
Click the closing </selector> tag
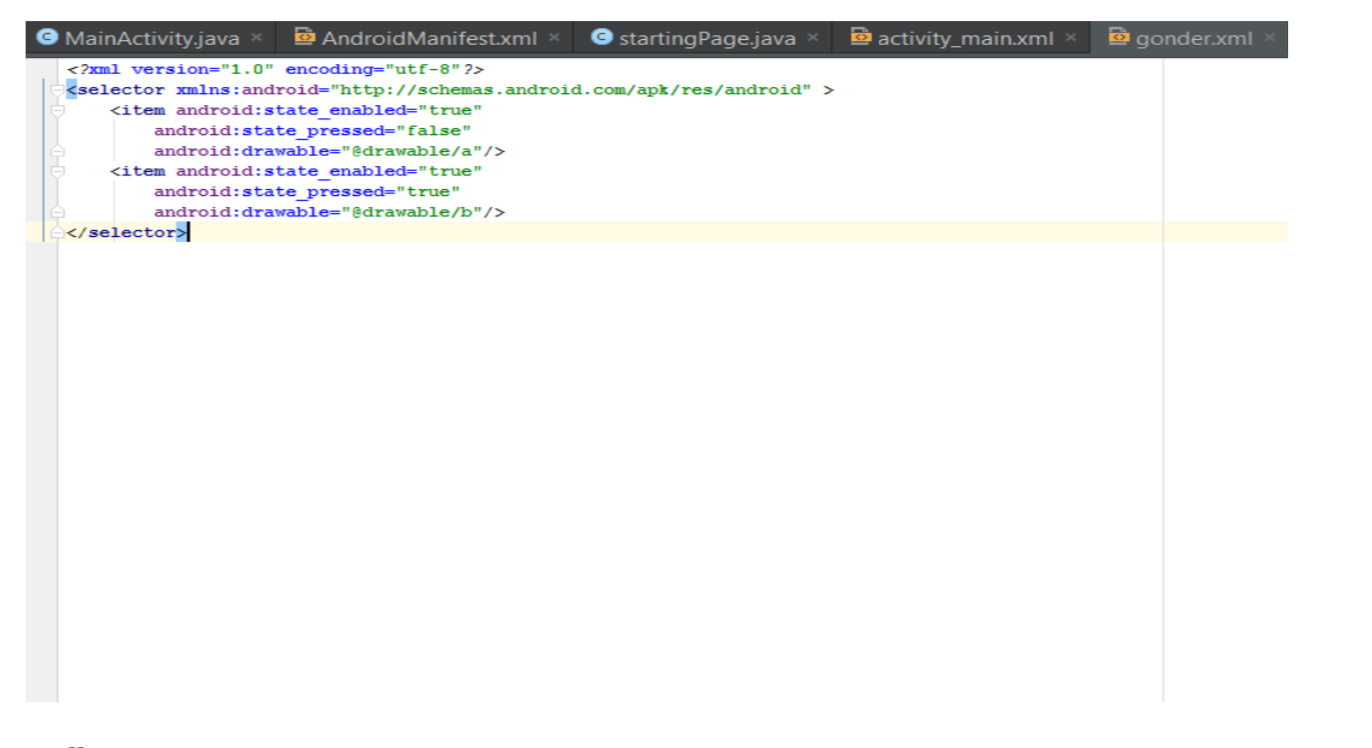pos(127,232)
